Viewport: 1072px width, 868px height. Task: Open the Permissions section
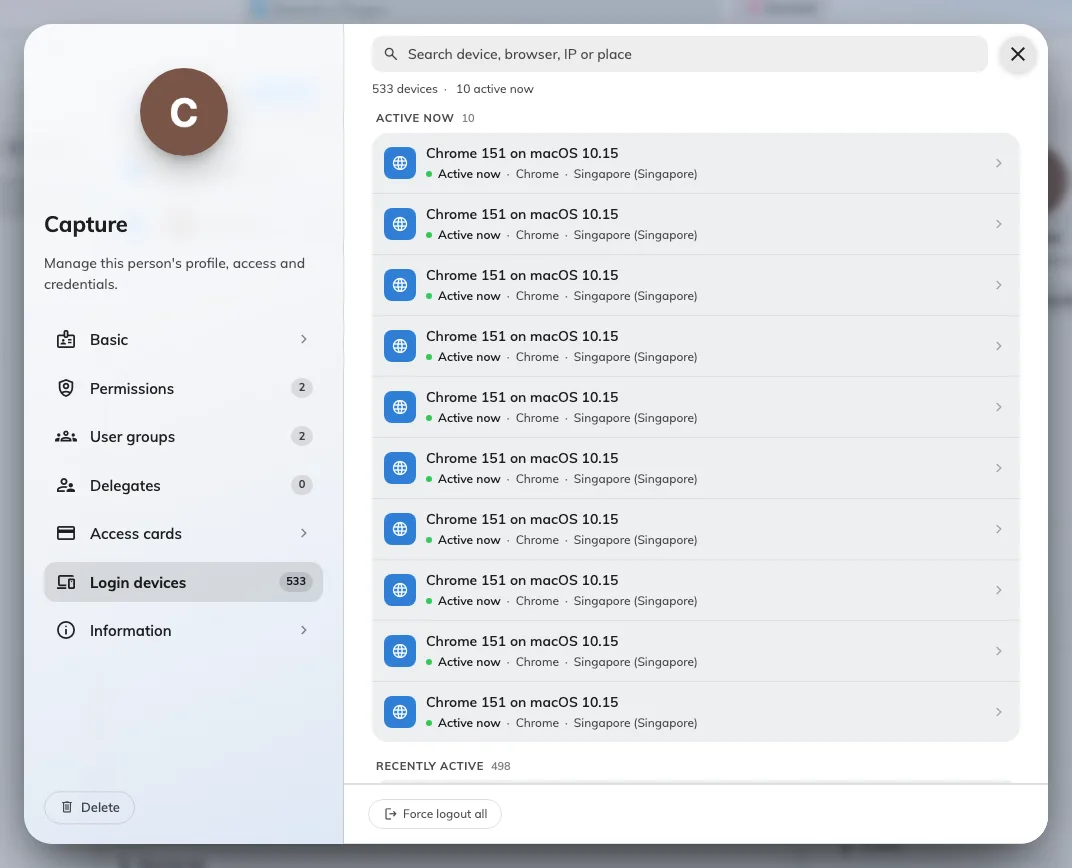[183, 388]
